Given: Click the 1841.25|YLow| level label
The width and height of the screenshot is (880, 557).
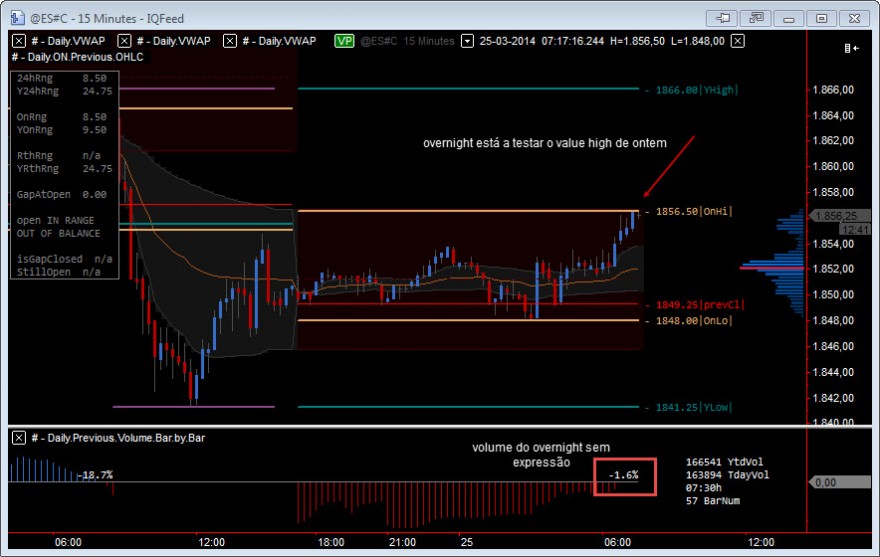Looking at the screenshot, I should tap(694, 408).
